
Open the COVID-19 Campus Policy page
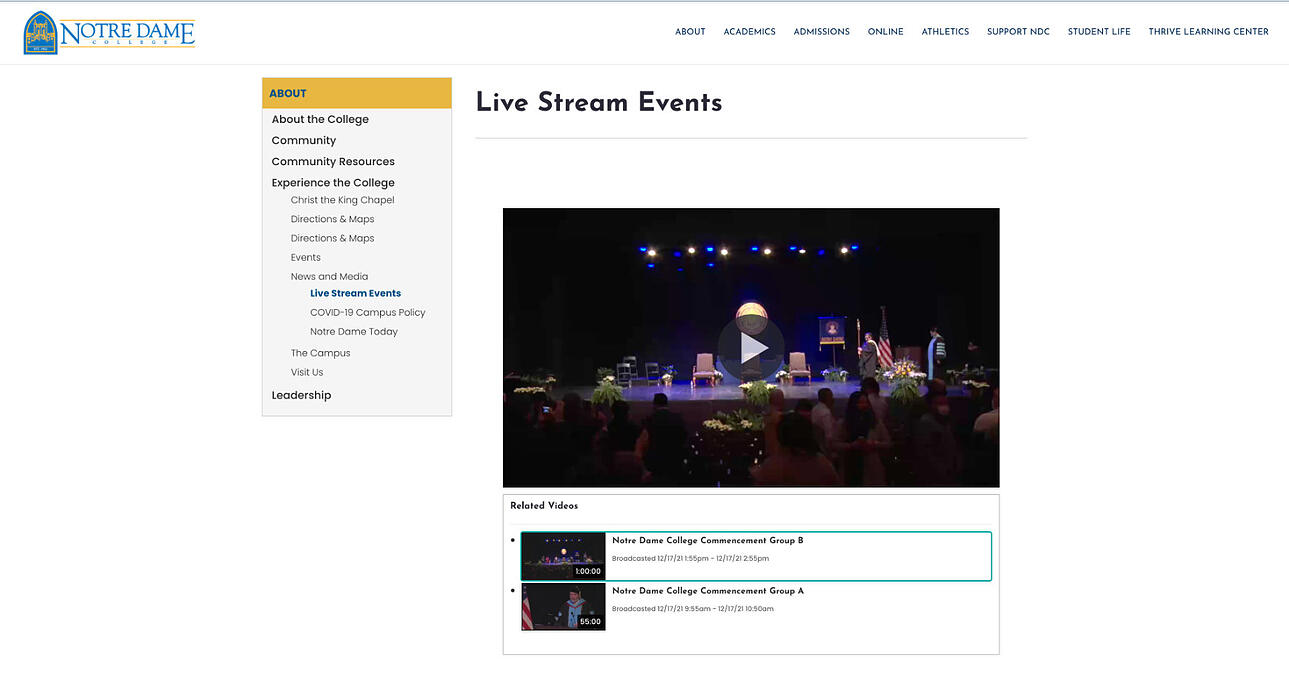(x=367, y=312)
